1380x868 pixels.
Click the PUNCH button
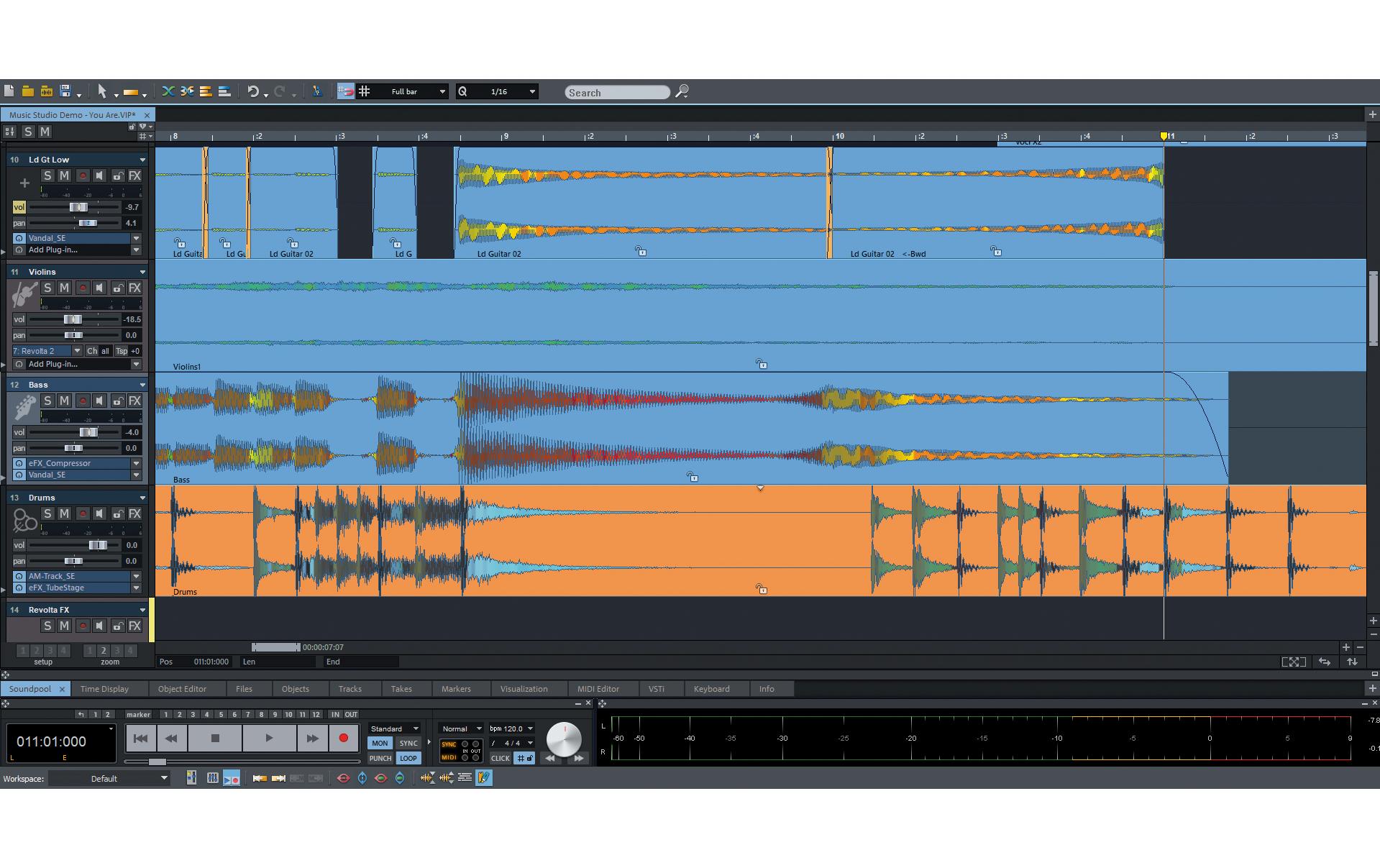click(380, 758)
